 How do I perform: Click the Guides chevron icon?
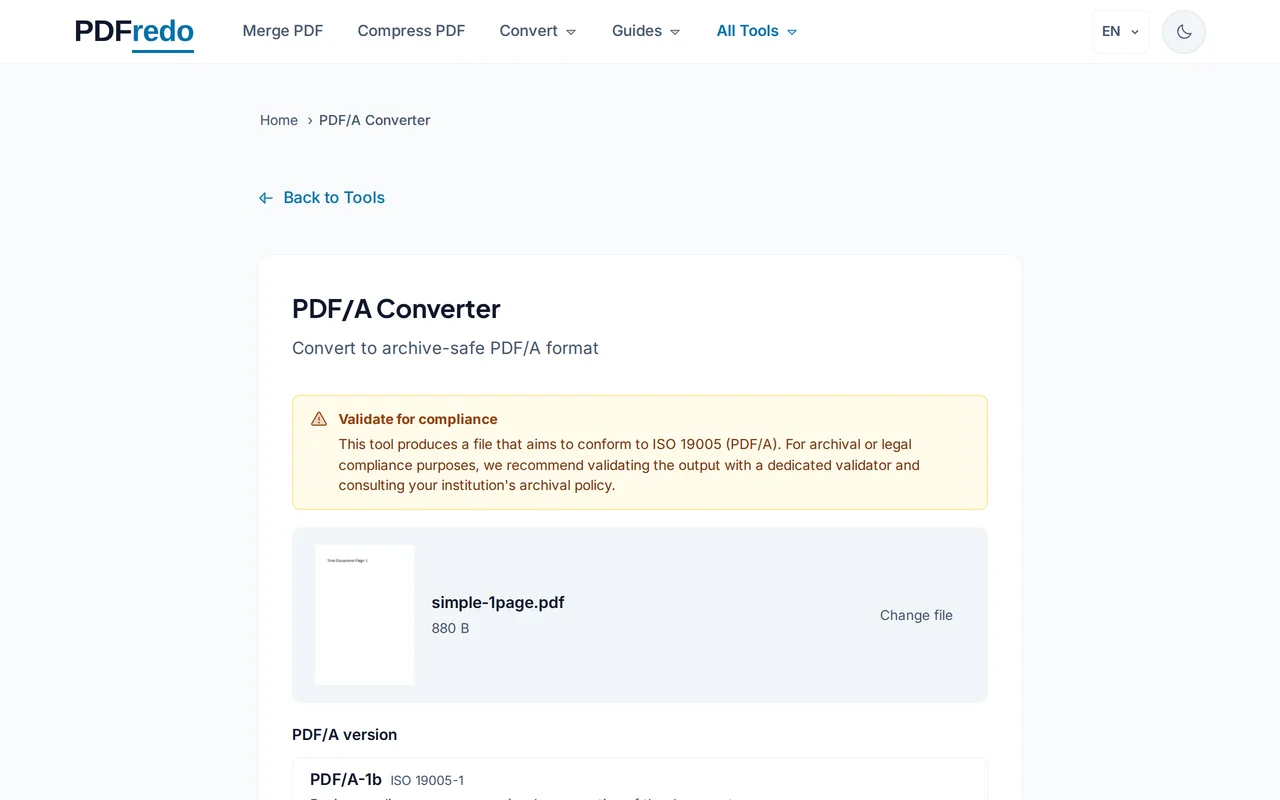(674, 31)
